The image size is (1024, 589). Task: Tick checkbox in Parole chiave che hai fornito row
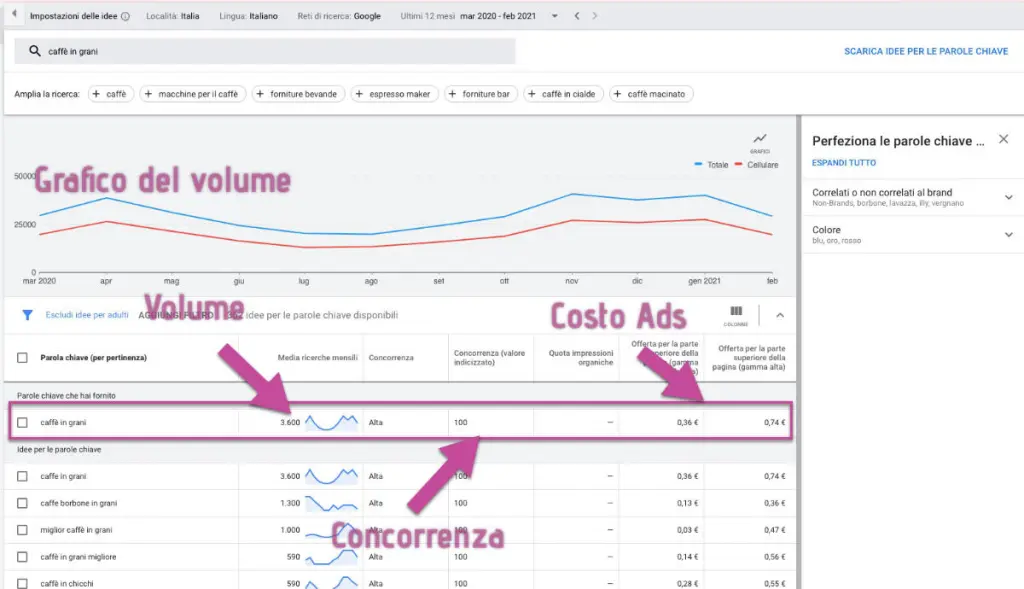click(x=22, y=422)
